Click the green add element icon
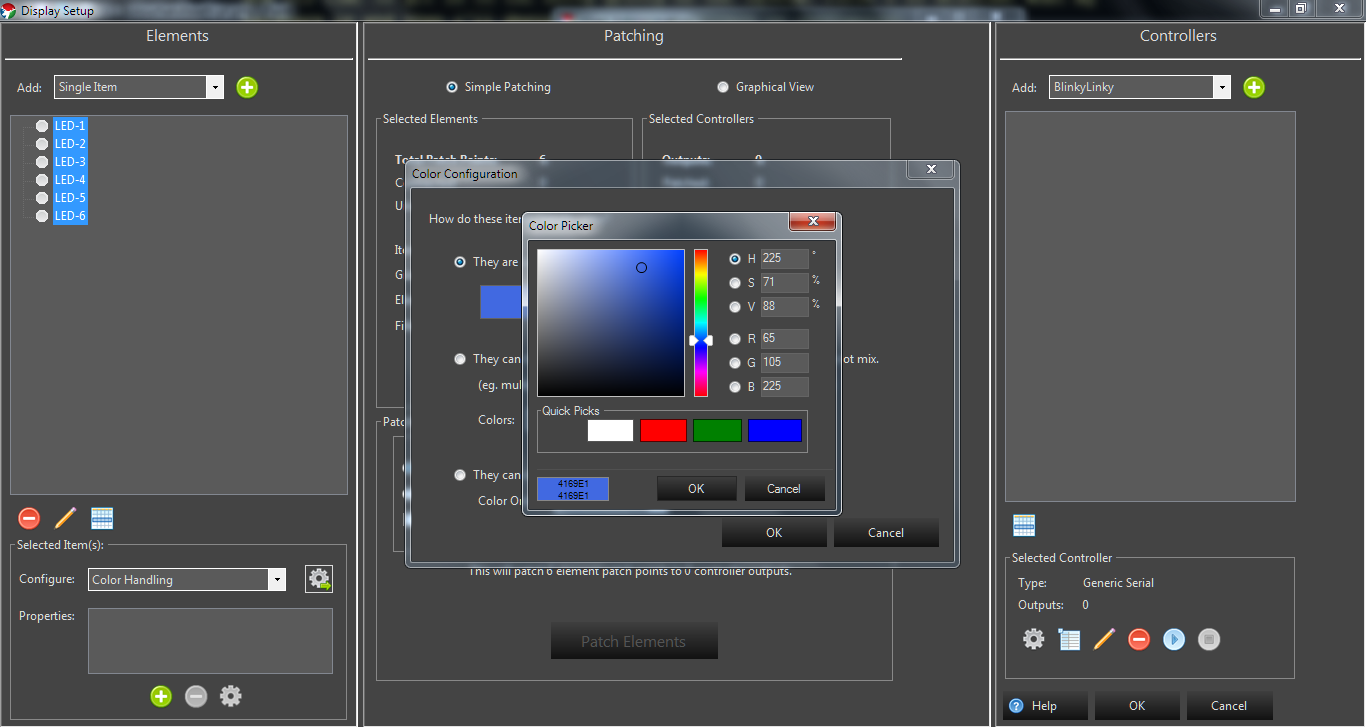Viewport: 1366px width, 727px height. 247,87
